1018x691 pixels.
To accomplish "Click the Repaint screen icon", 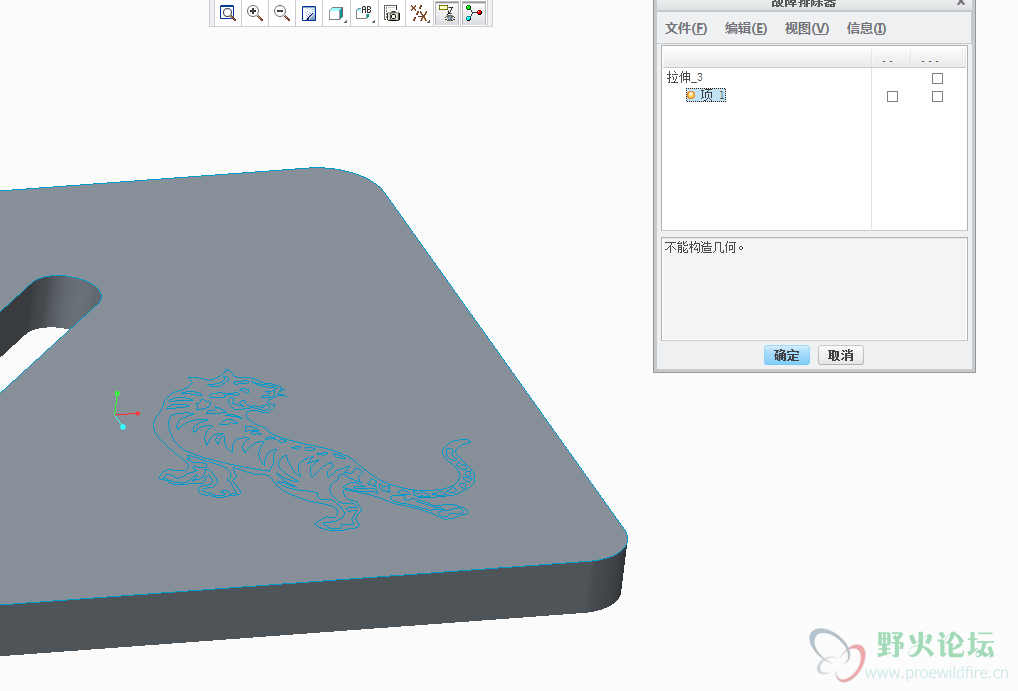I will [309, 13].
